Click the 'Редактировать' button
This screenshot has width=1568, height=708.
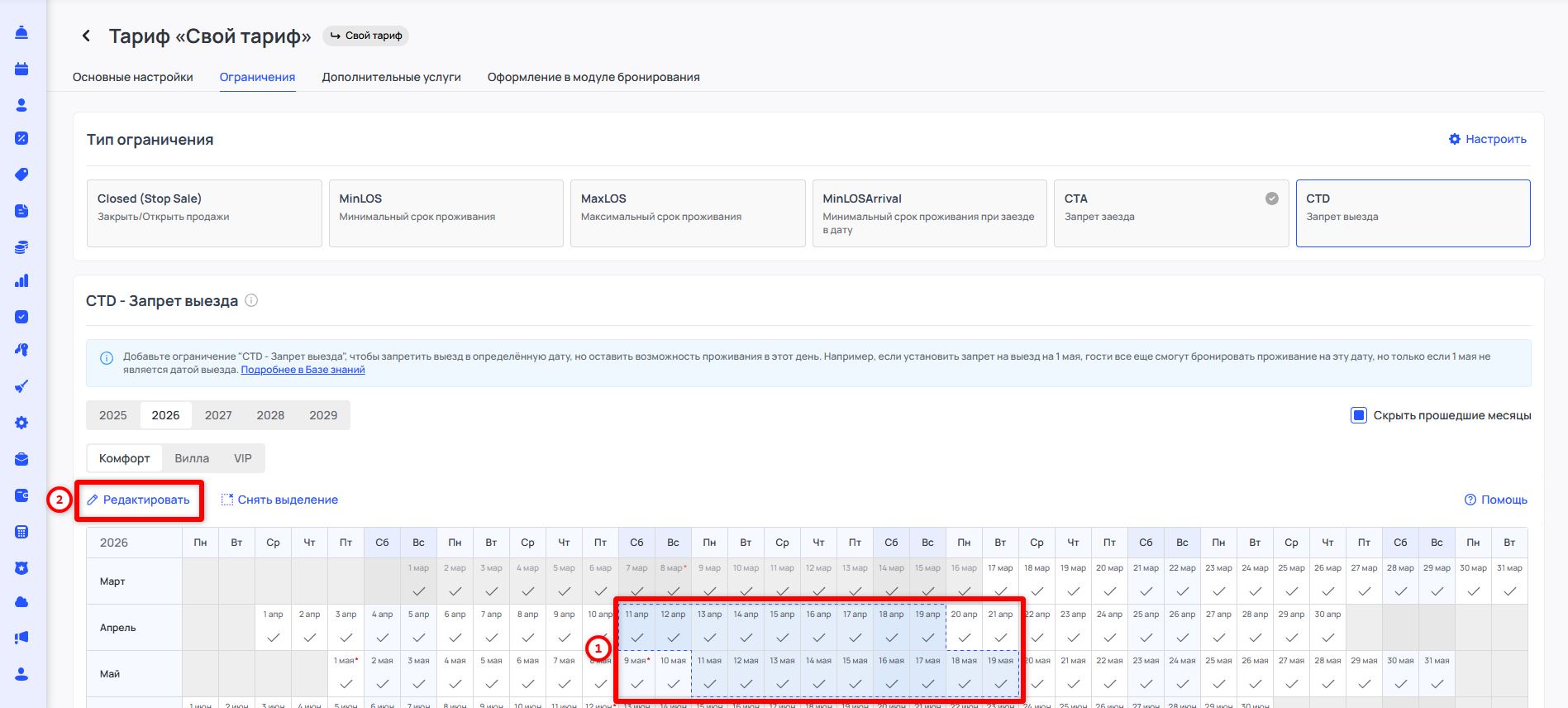139,500
